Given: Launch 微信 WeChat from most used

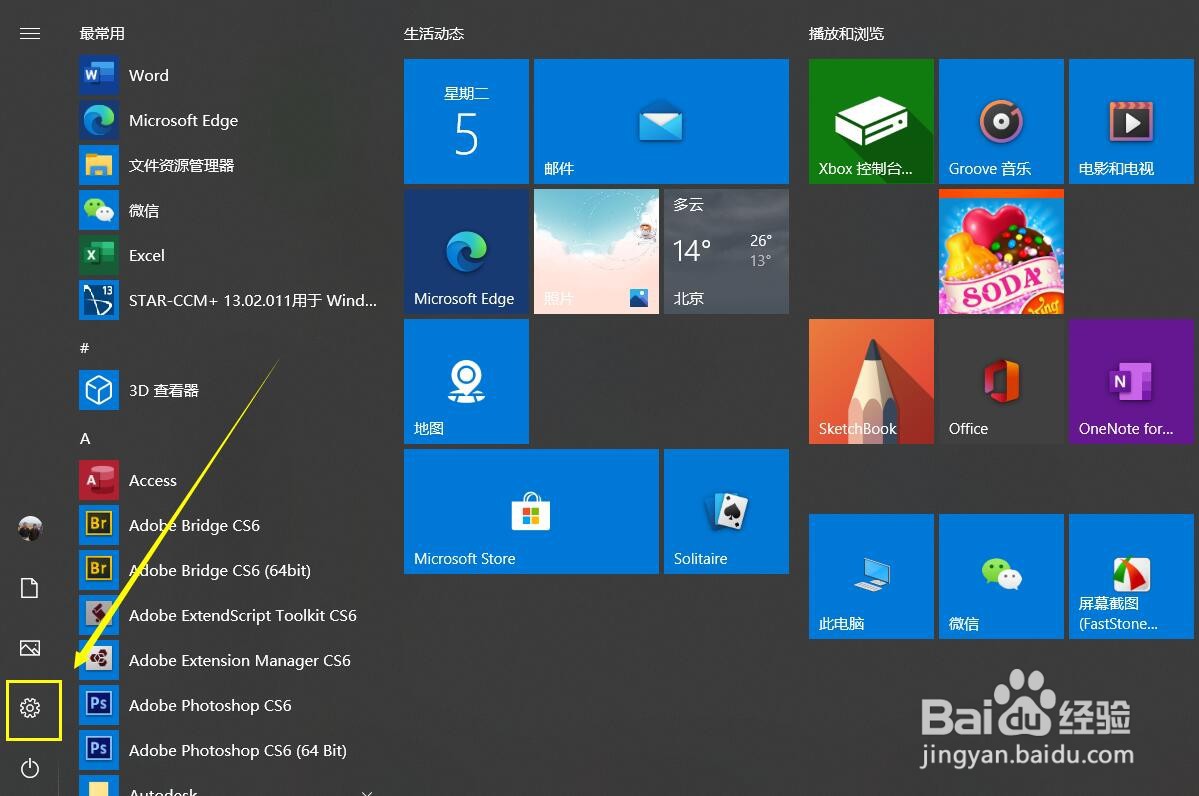Looking at the screenshot, I should [145, 210].
